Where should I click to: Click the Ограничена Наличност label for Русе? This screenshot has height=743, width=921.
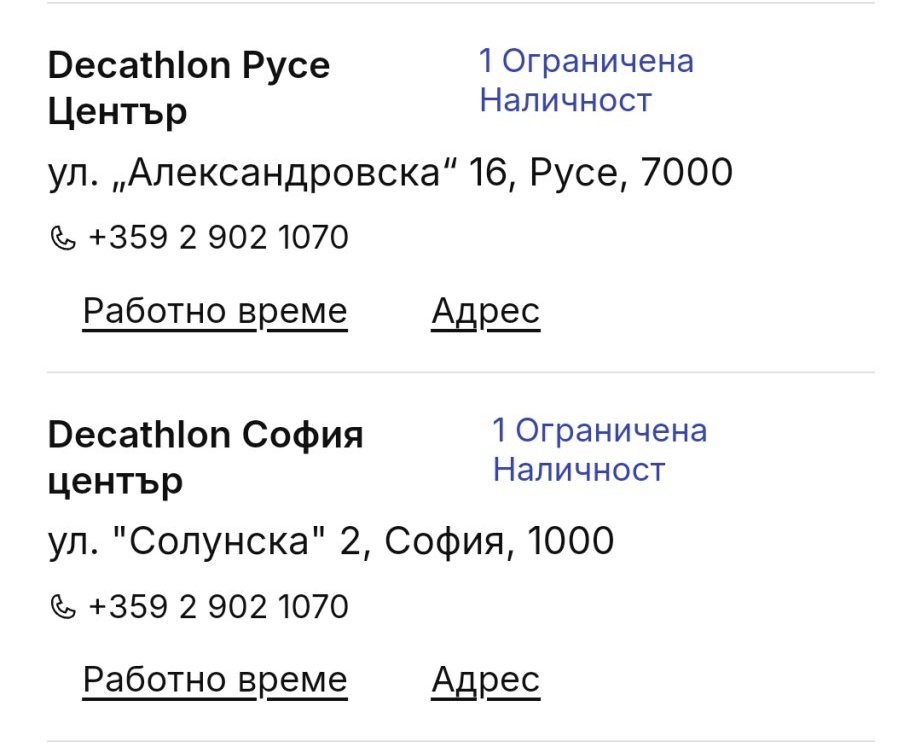586,80
